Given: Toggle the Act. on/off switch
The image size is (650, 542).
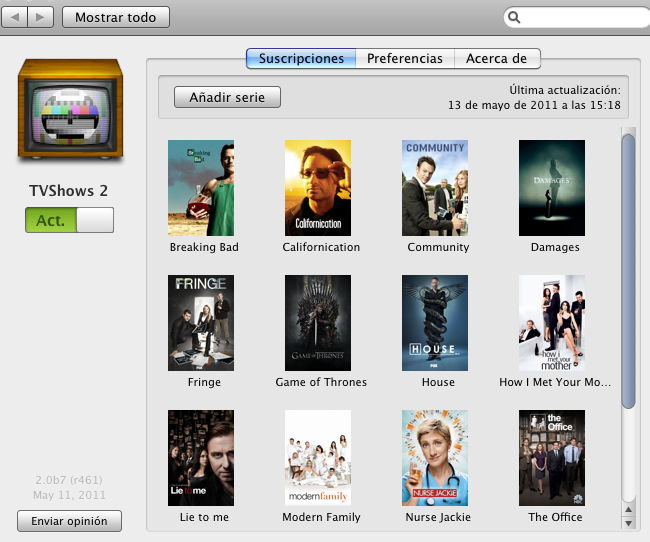Looking at the screenshot, I should [x=69, y=220].
